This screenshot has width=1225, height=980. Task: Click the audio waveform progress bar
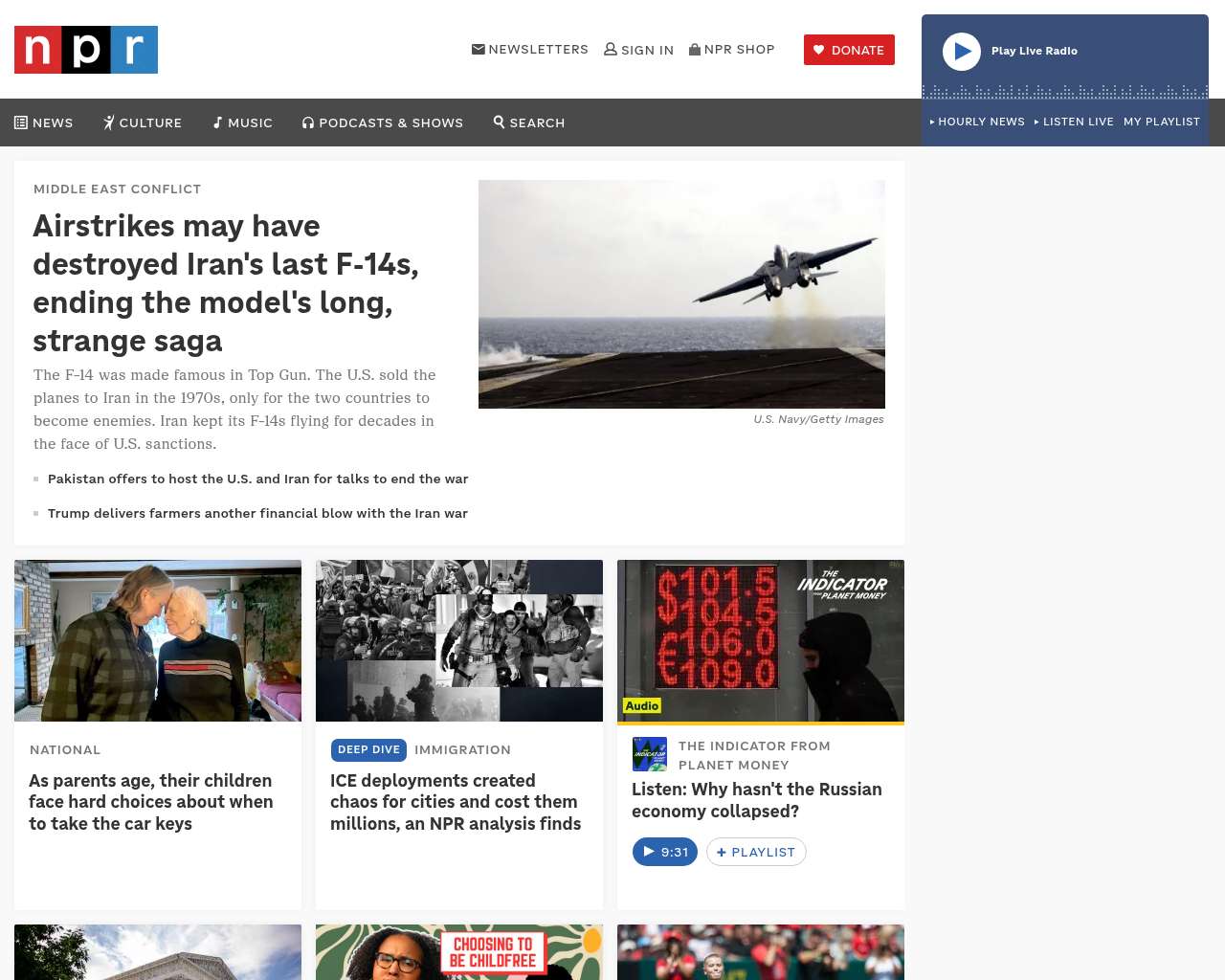[x=1065, y=92]
